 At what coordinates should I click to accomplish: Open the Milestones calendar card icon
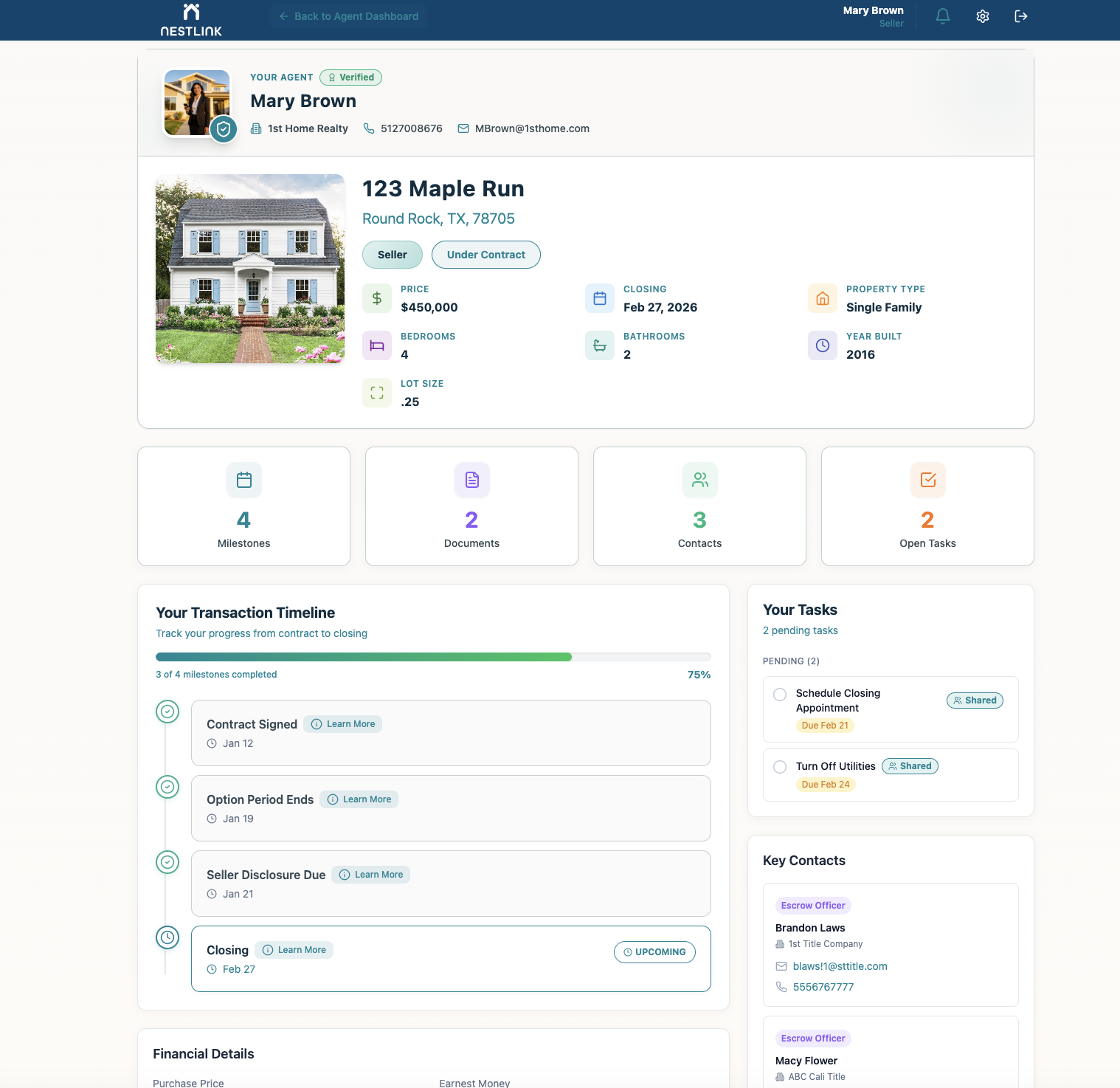coord(243,480)
